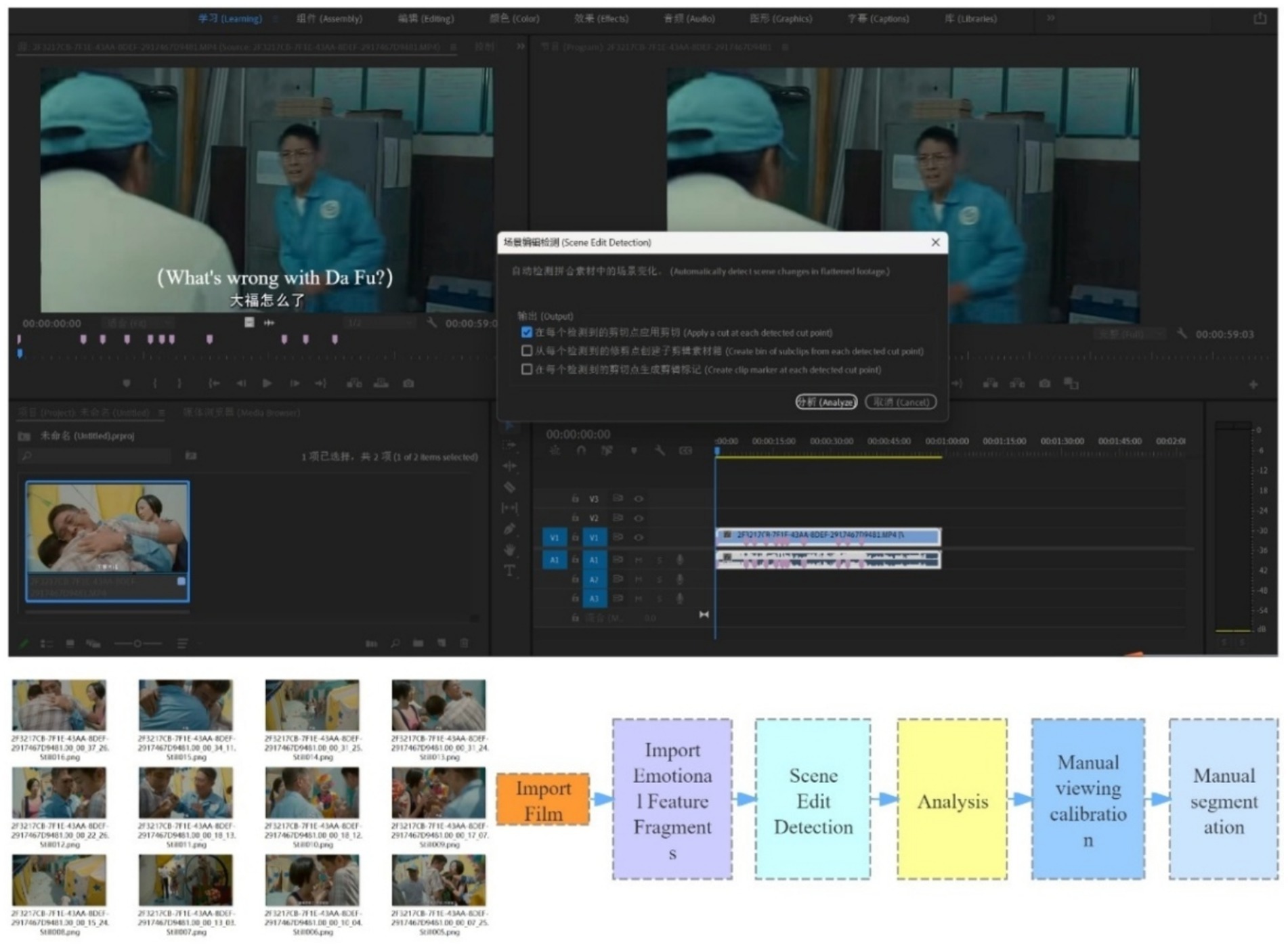
Task: Check 'Create bin of subclips' option
Action: [x=527, y=351]
